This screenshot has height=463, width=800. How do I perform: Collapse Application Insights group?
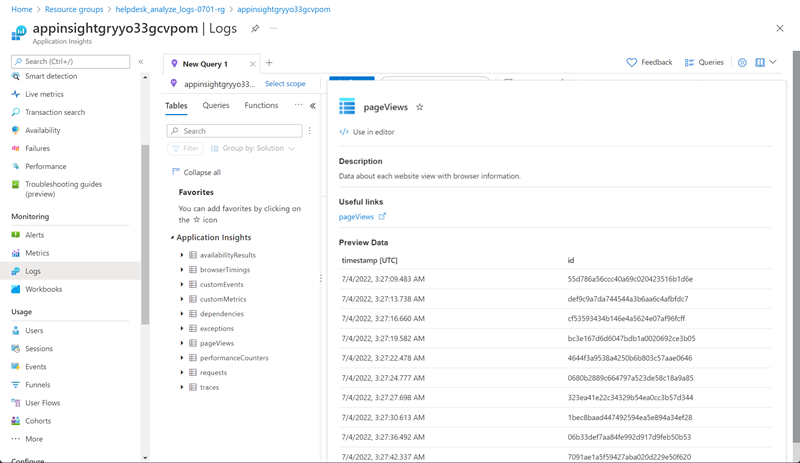(172, 237)
